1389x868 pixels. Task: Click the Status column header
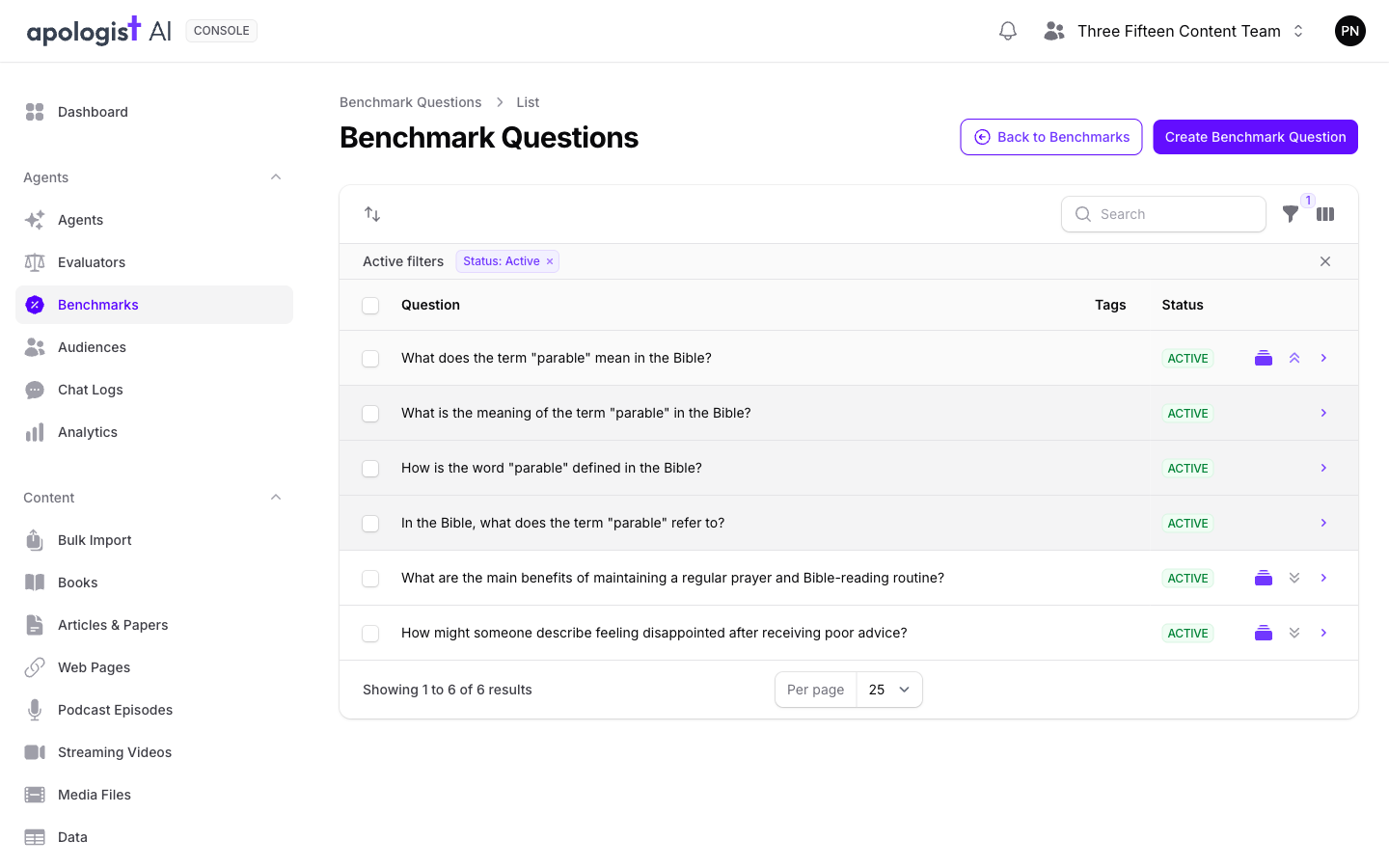1183,305
